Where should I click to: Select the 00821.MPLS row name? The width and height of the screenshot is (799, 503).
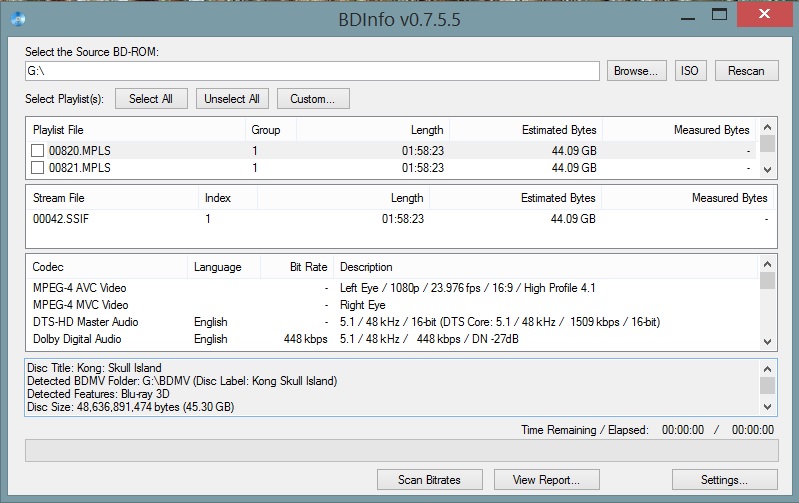point(79,168)
